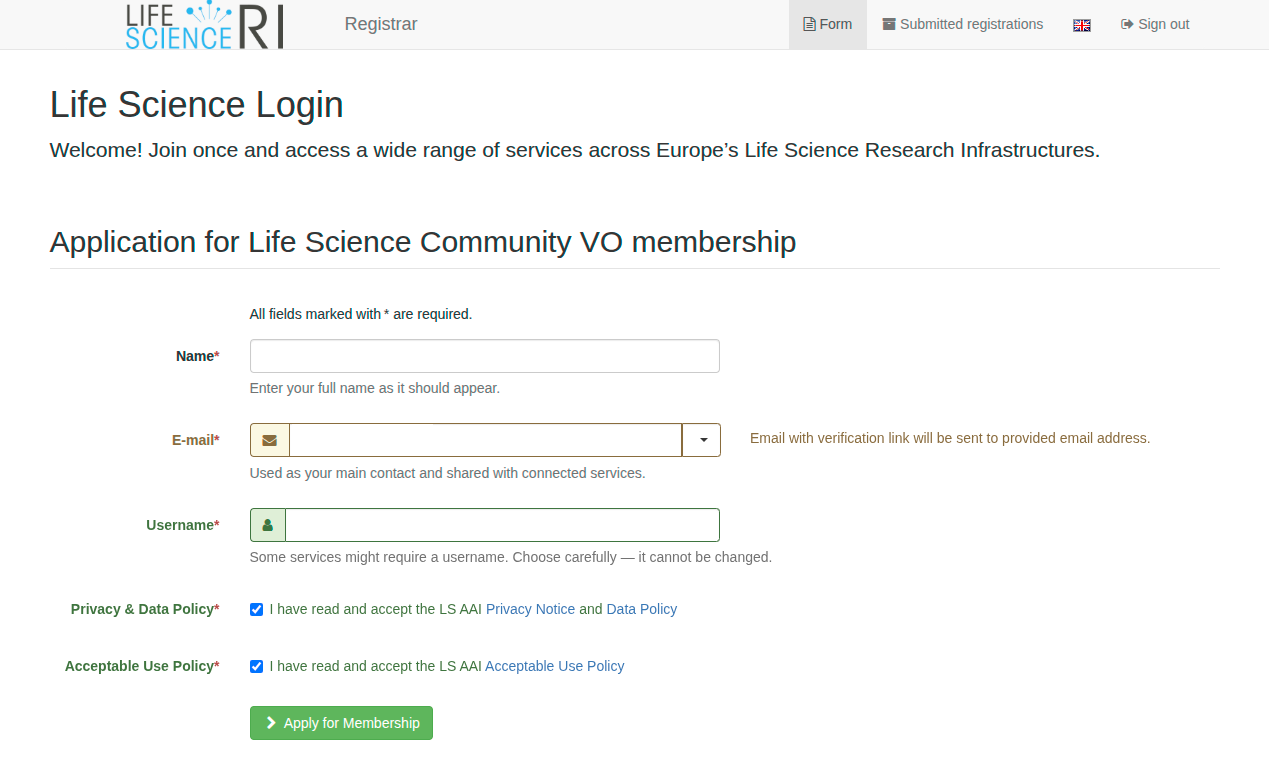Click the Registrar header title
Screen dimensions: 1269x772
[380, 24]
